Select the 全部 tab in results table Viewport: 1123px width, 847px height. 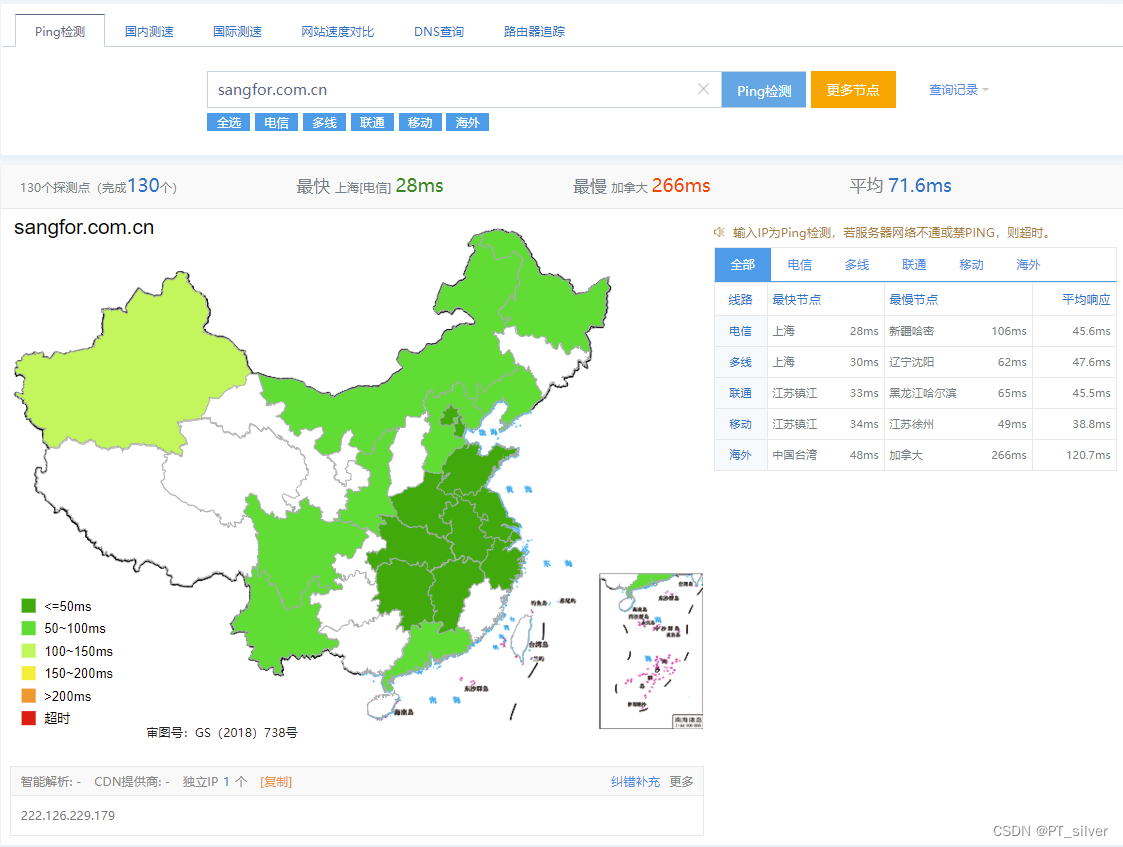[x=743, y=265]
